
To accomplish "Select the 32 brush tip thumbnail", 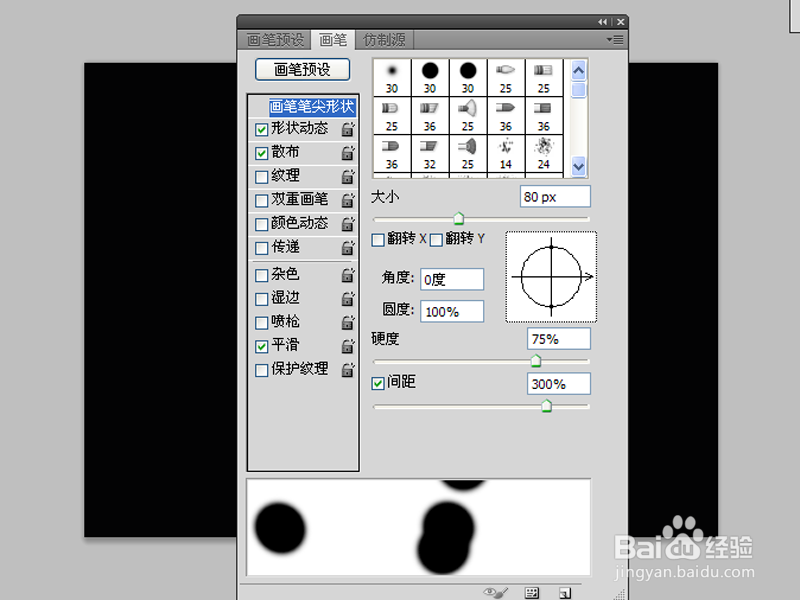I will click(x=430, y=153).
